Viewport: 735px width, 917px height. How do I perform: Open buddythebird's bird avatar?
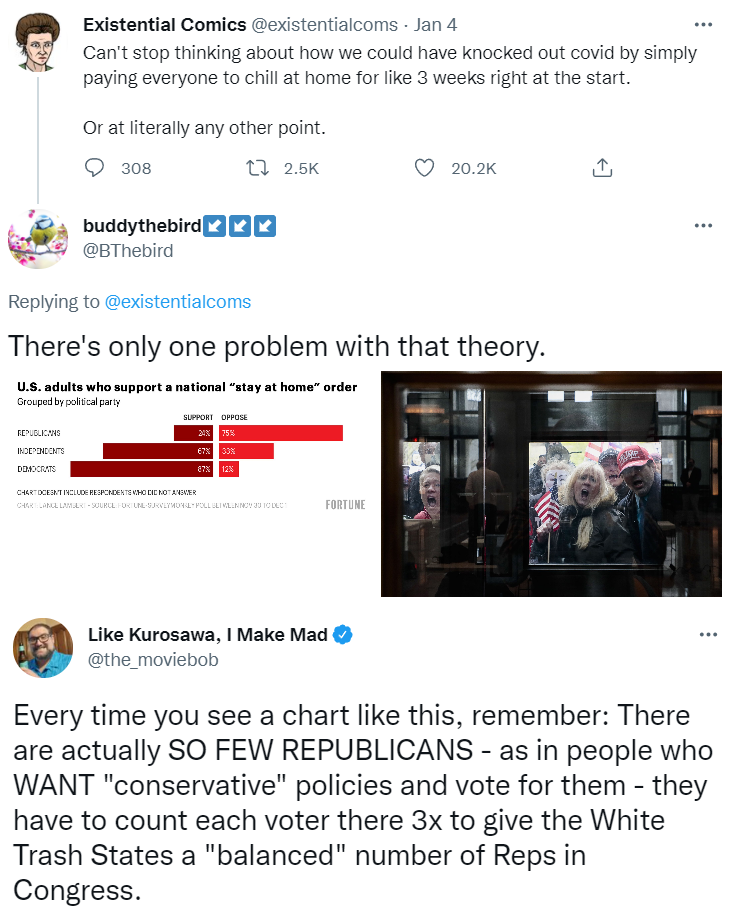38,239
